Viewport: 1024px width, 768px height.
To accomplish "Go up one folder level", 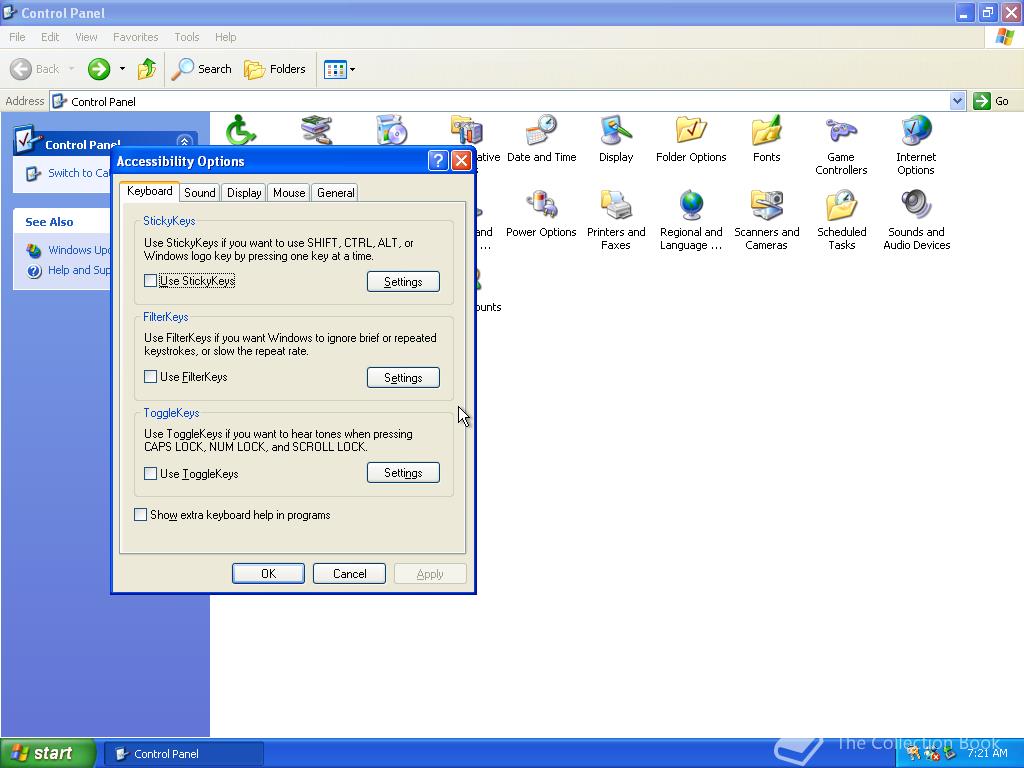I will tap(146, 69).
